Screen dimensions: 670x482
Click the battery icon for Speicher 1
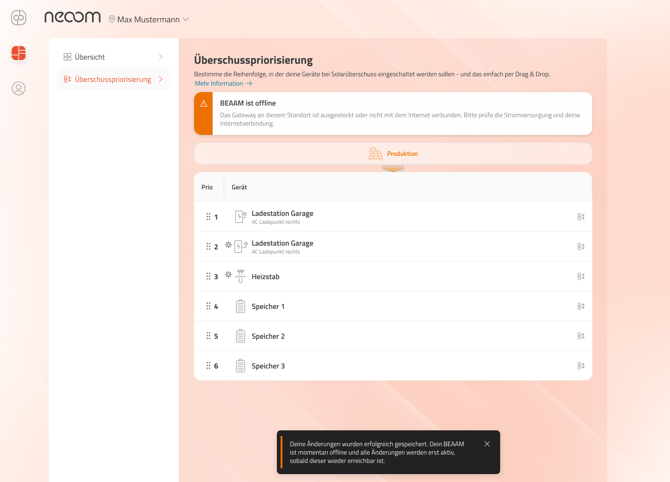point(241,307)
